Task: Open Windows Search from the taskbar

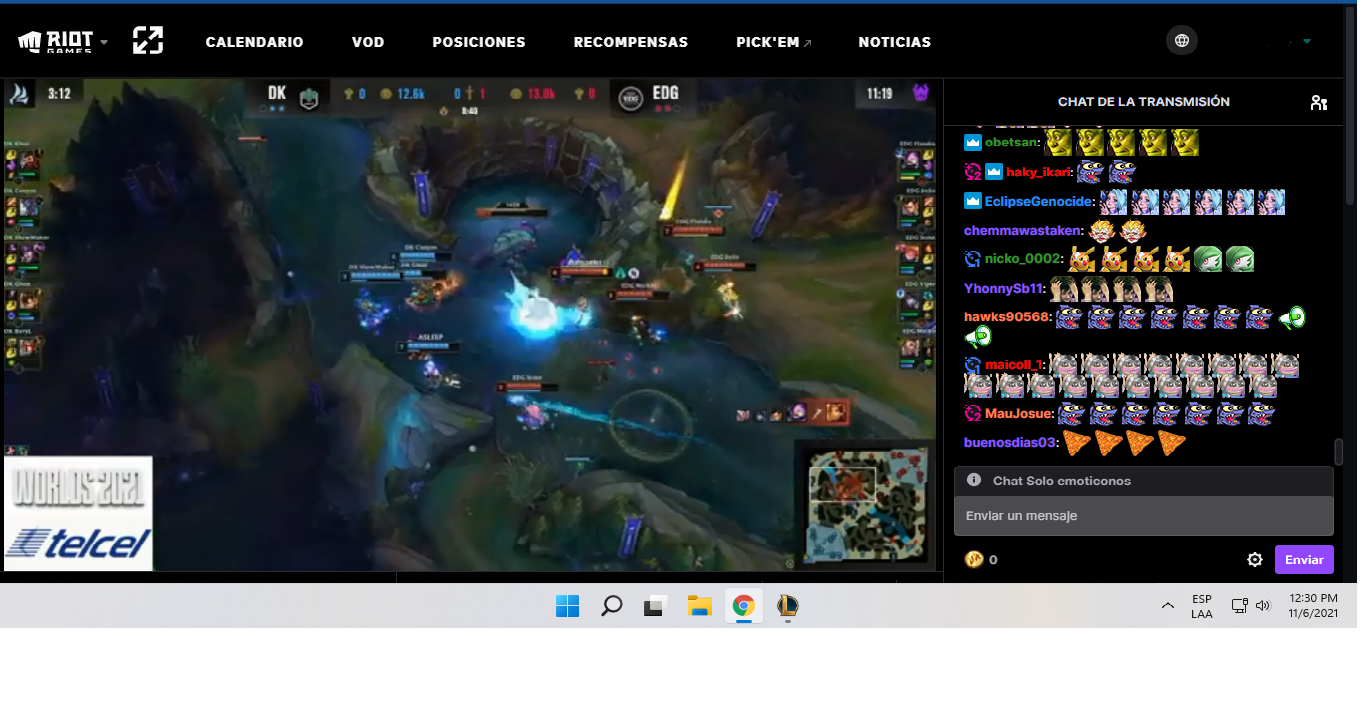Action: tap(612, 606)
